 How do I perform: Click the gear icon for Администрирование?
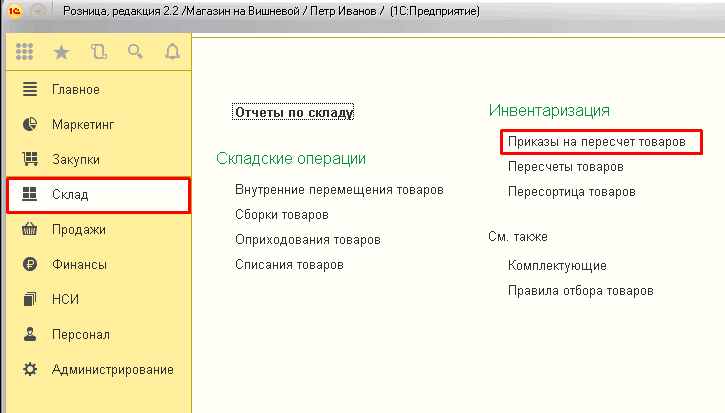(x=29, y=369)
